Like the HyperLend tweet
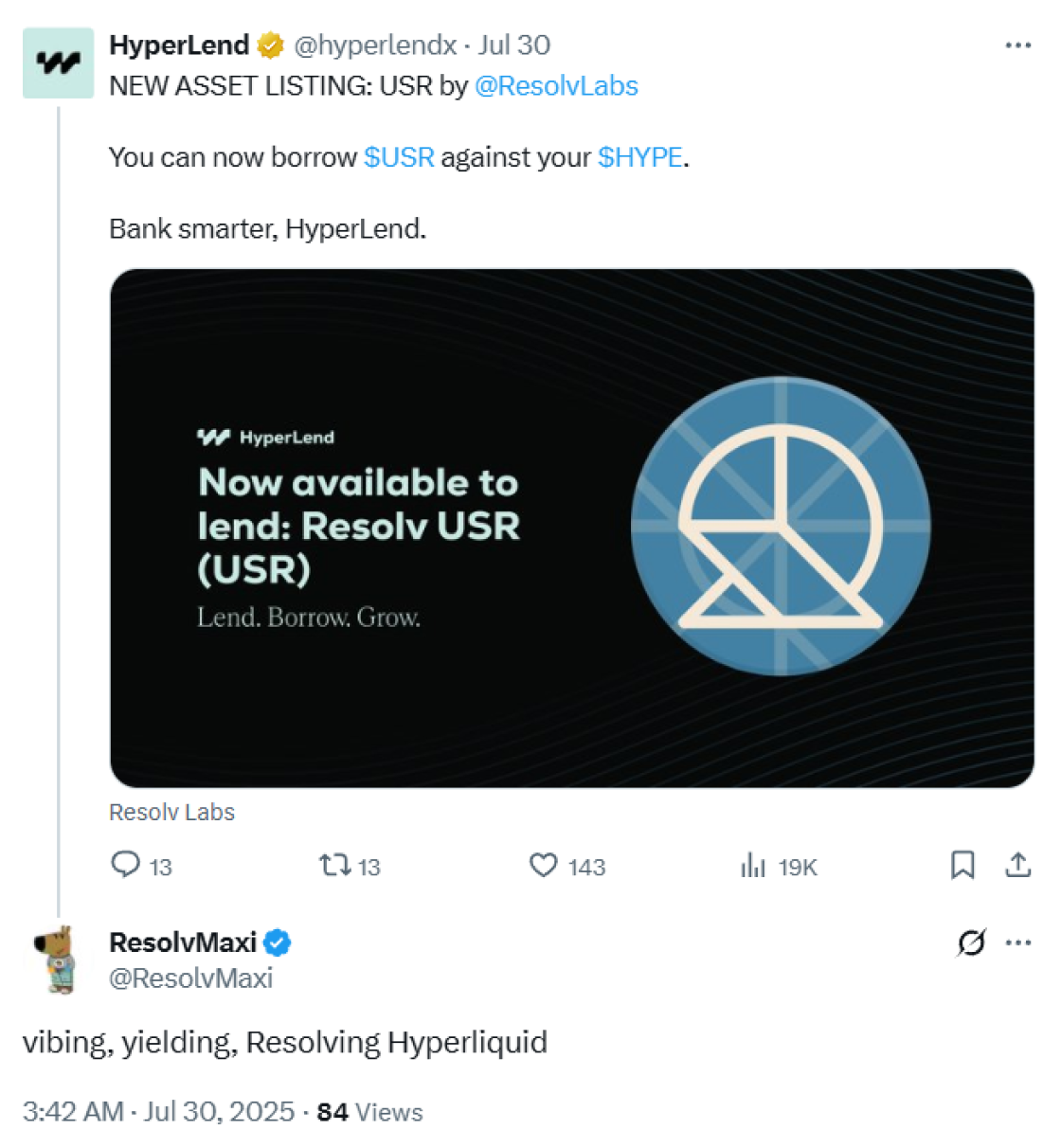 [544, 865]
